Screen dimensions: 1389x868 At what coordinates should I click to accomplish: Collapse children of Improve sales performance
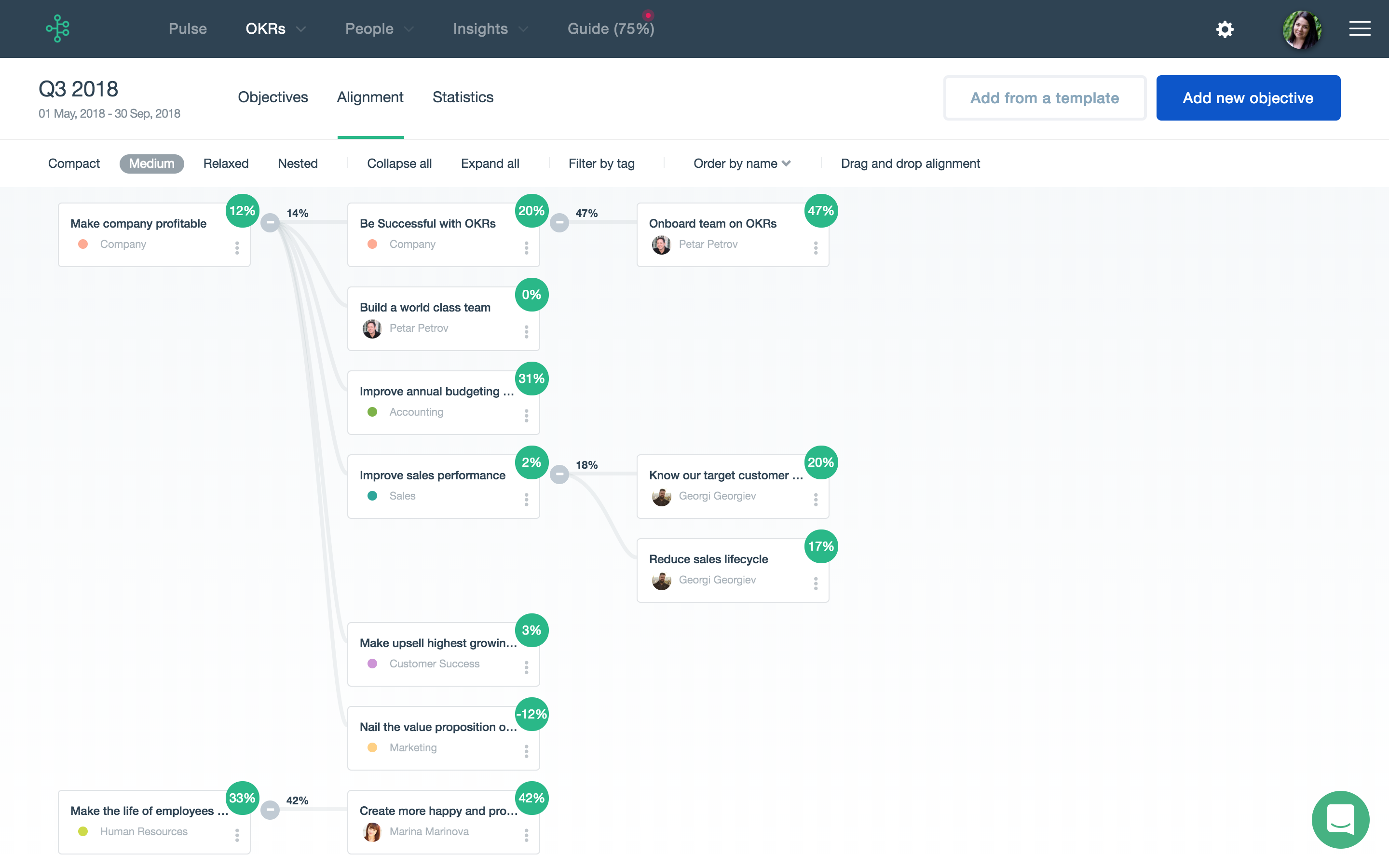click(559, 474)
